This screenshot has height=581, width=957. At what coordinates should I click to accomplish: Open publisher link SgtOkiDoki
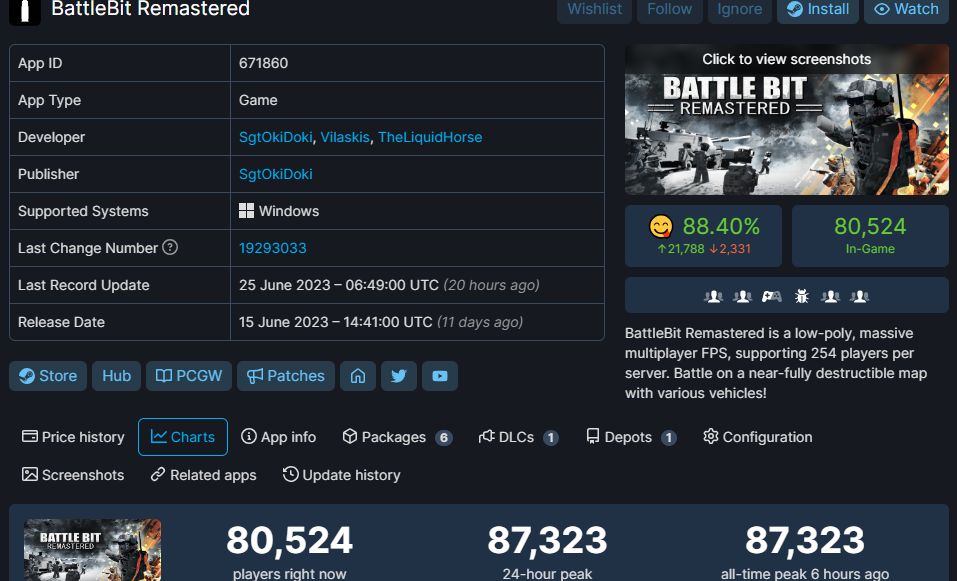[275, 174]
